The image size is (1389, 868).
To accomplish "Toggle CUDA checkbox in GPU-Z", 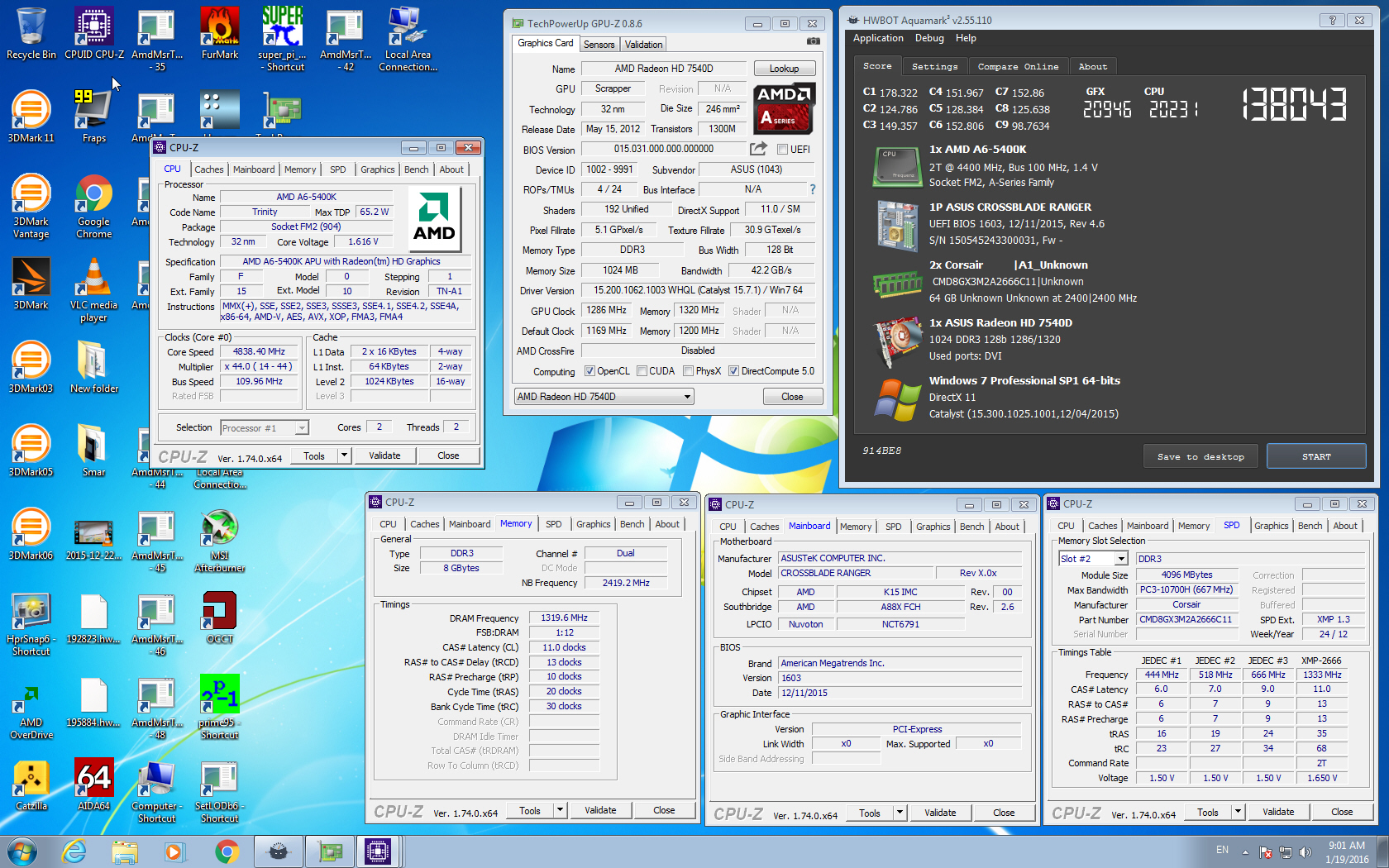I will [x=642, y=371].
